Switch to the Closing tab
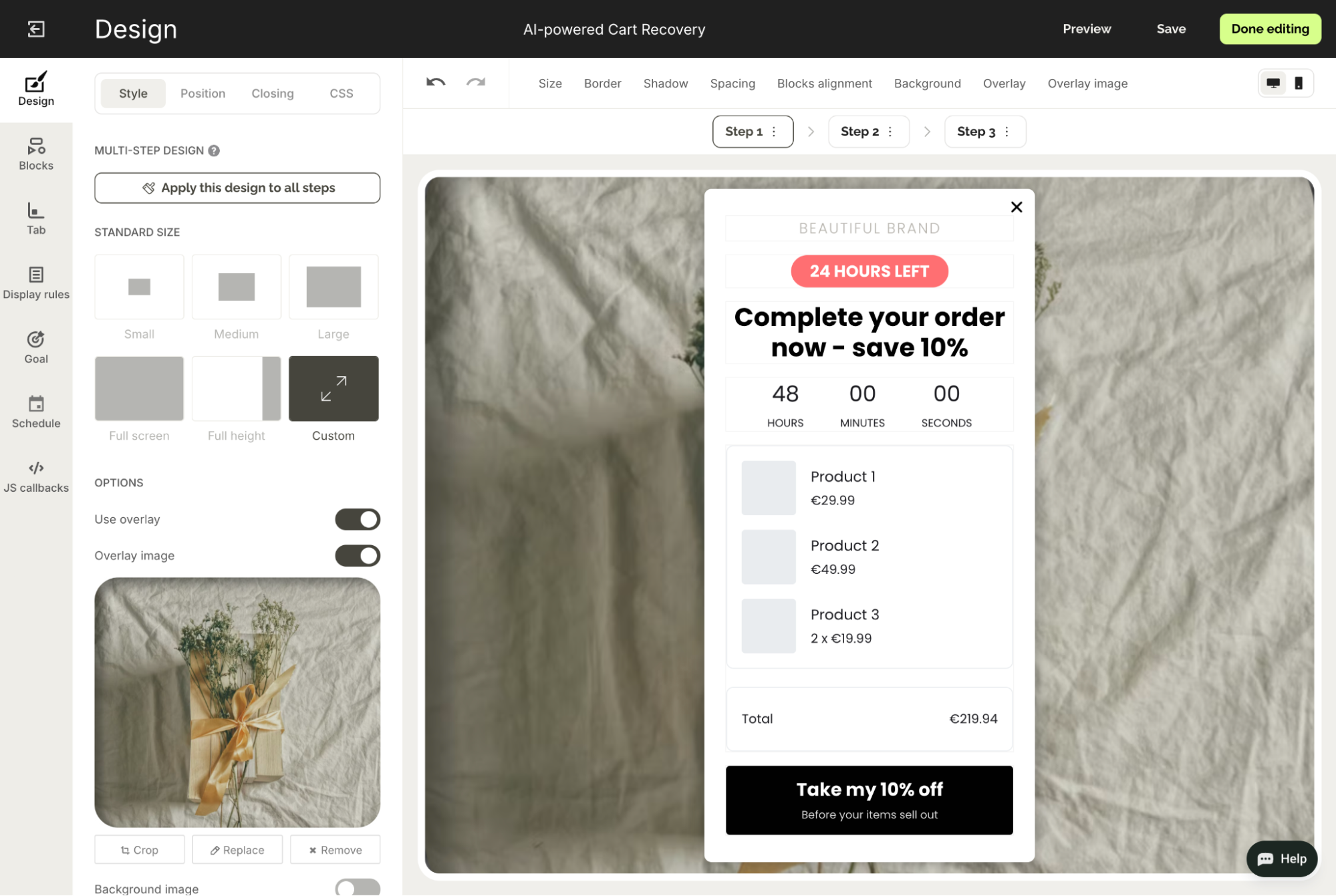The image size is (1336, 896). (272, 94)
